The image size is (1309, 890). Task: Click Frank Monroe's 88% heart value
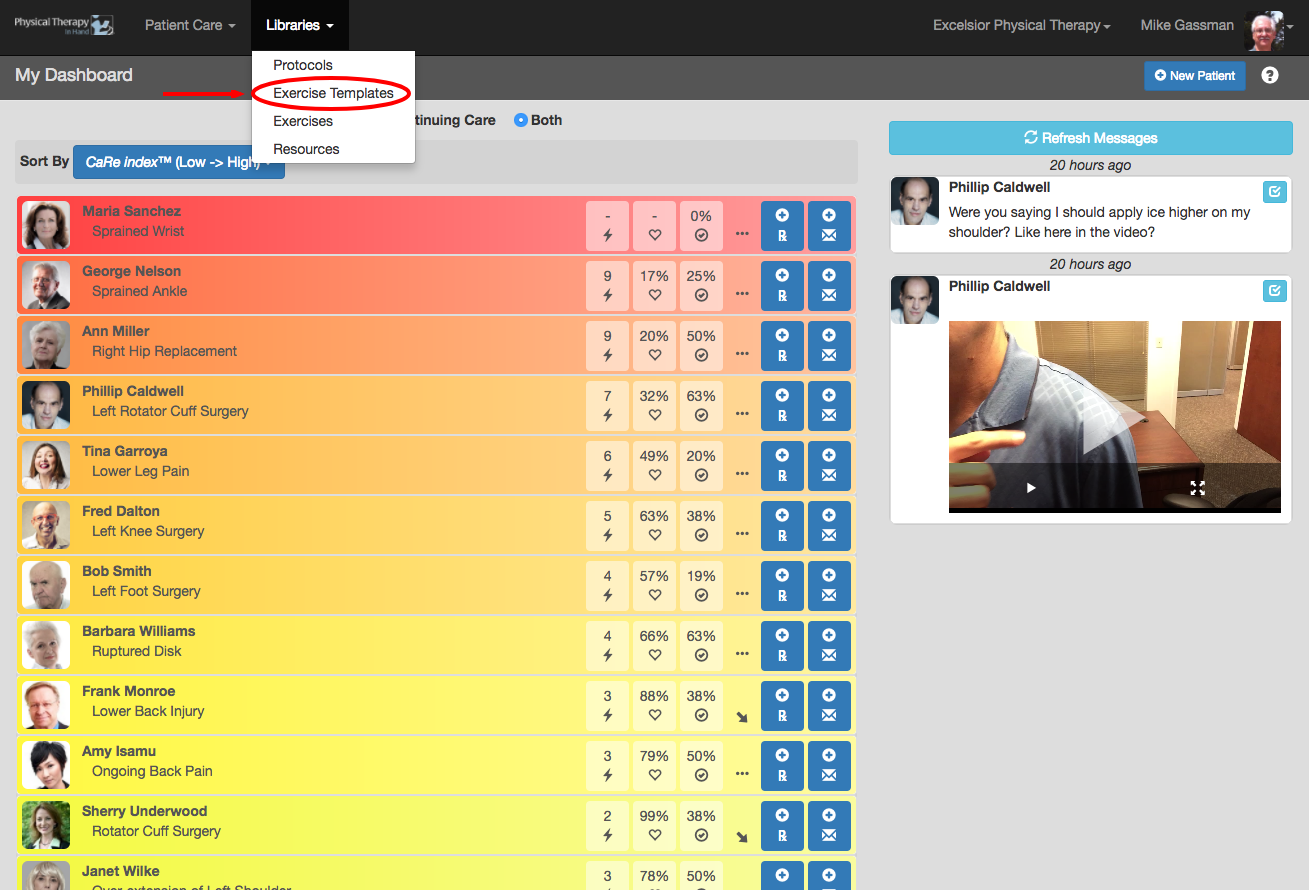[654, 696]
